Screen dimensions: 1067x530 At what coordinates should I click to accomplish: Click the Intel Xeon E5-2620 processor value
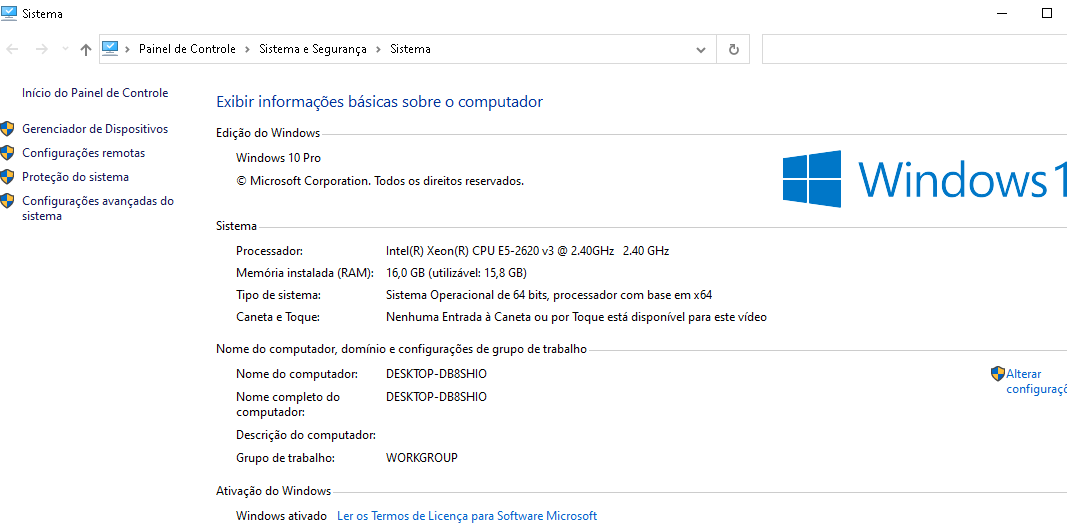[x=527, y=250]
